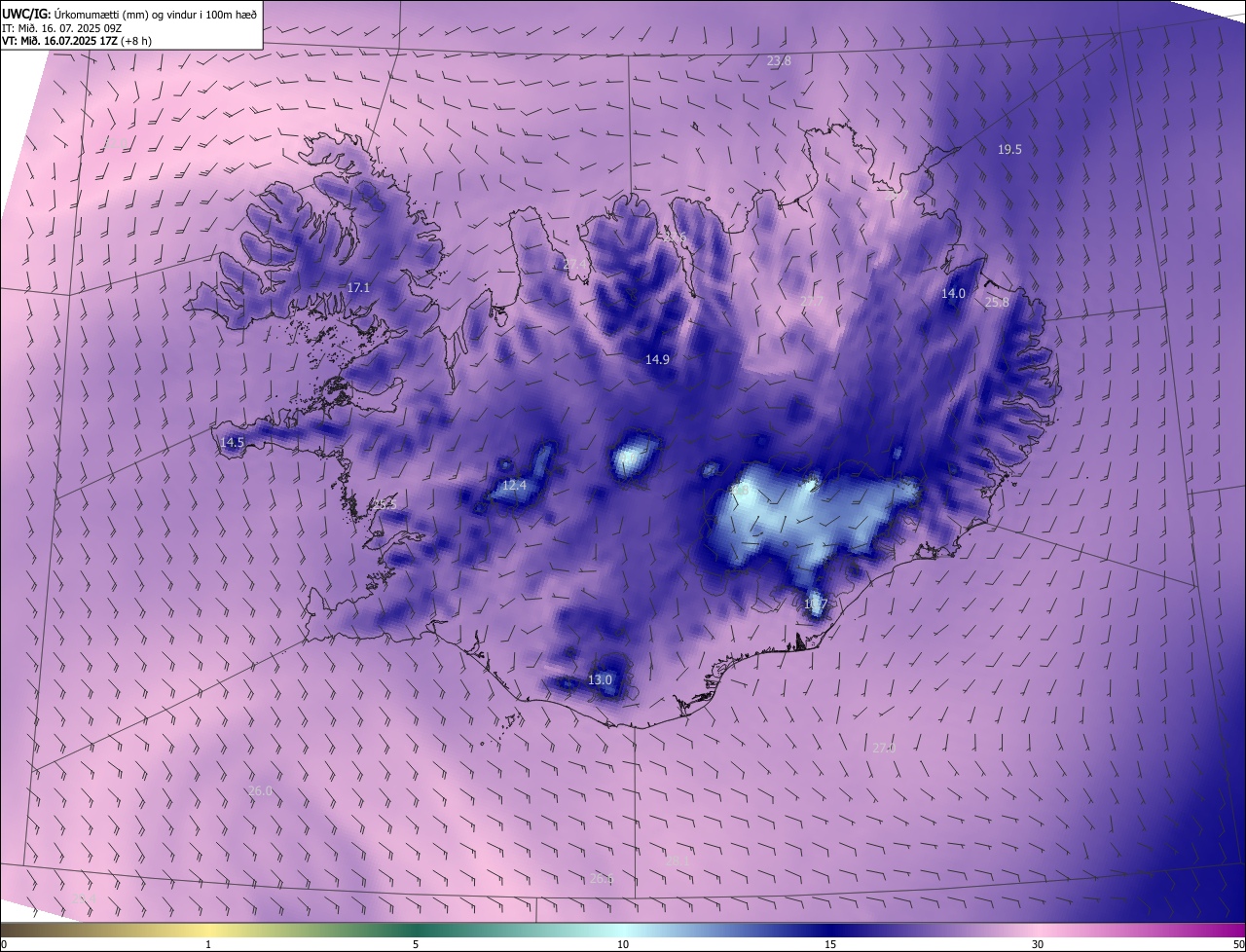The image size is (1246, 952).
Task: Click the 19.5 value on the map
Action: point(1009,149)
